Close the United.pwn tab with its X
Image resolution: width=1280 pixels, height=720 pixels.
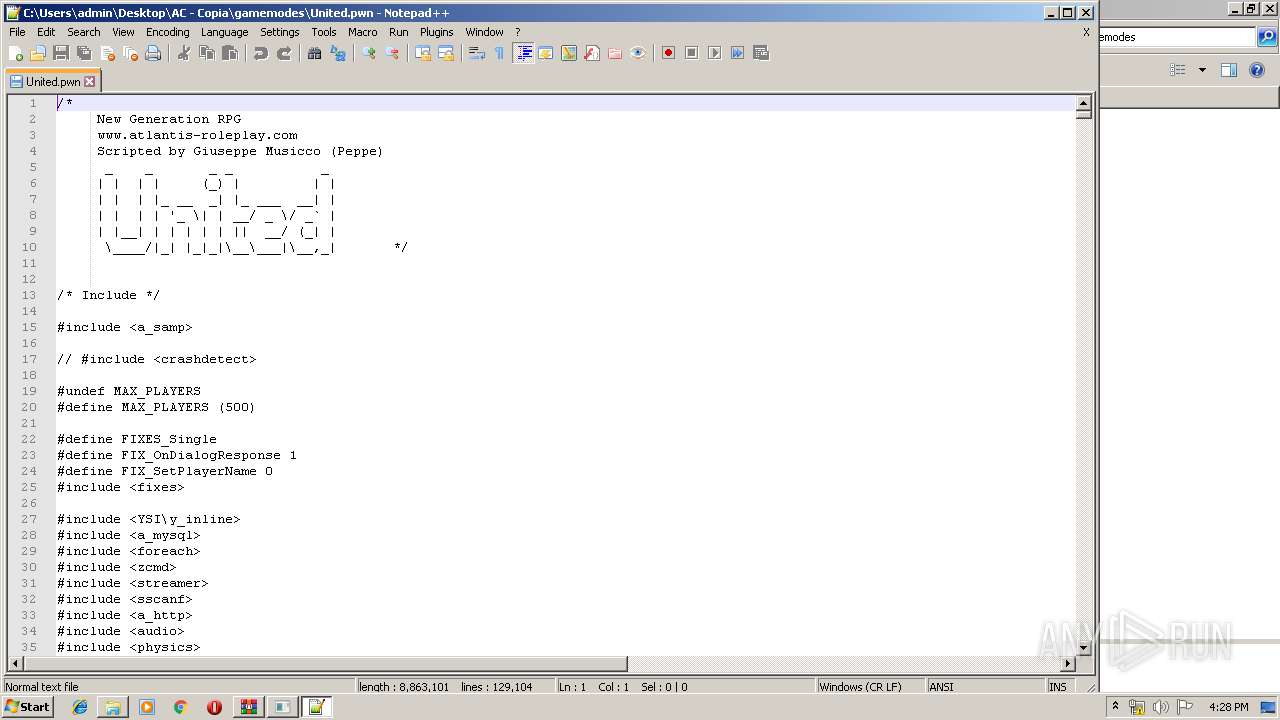[x=90, y=82]
